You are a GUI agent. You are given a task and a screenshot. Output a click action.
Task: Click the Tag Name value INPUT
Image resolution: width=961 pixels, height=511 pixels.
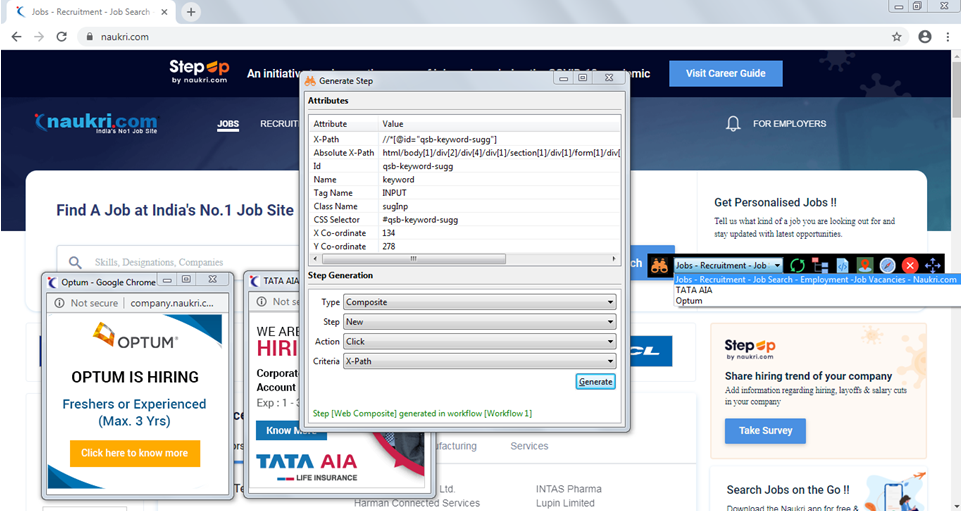[x=499, y=193]
